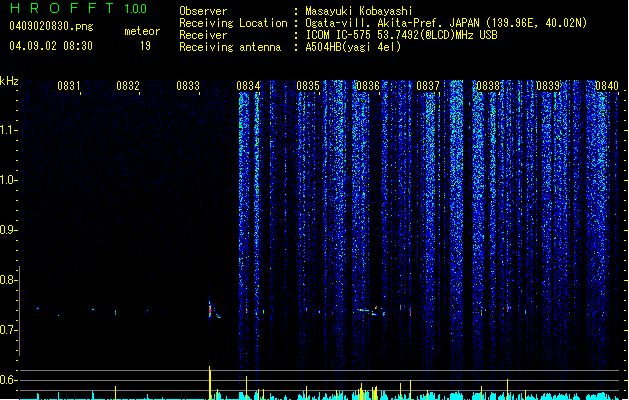Select the version number 1.00
Image resolution: width=629 pixels, height=400 pixels.
pyautogui.click(x=136, y=8)
